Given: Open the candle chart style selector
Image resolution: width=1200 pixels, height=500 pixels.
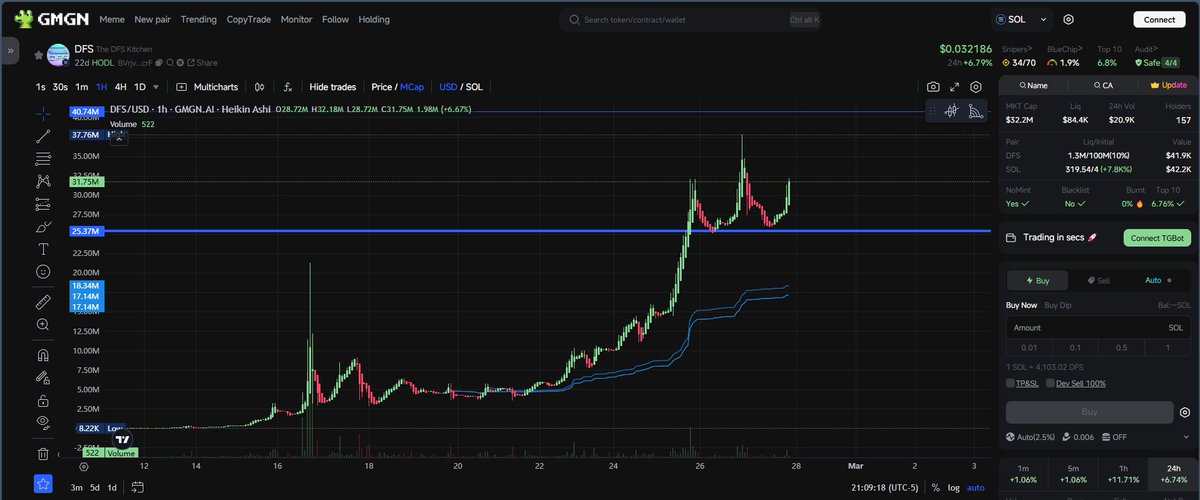Looking at the screenshot, I should tap(260, 87).
